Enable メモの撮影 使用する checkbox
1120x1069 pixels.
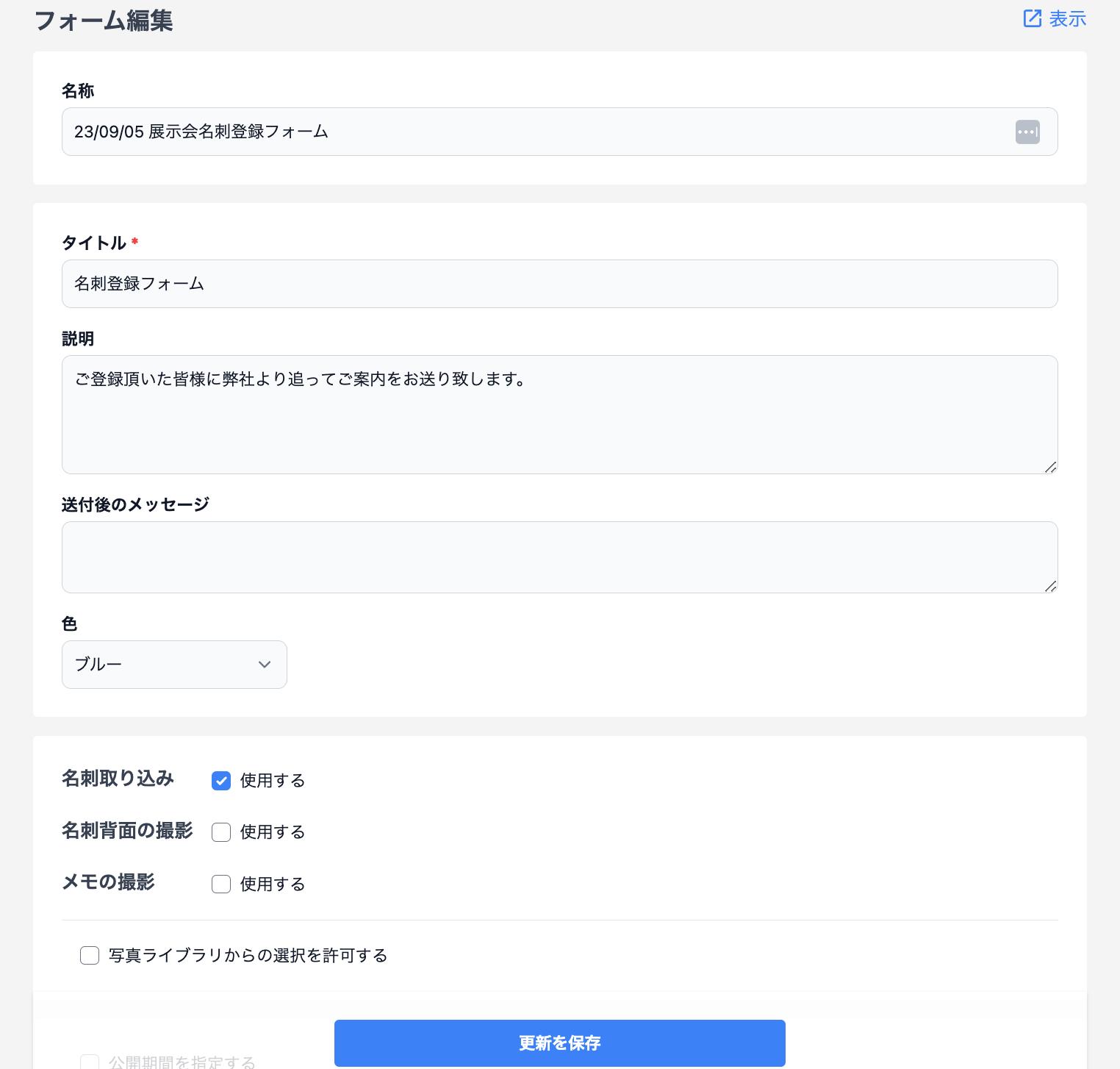(221, 884)
